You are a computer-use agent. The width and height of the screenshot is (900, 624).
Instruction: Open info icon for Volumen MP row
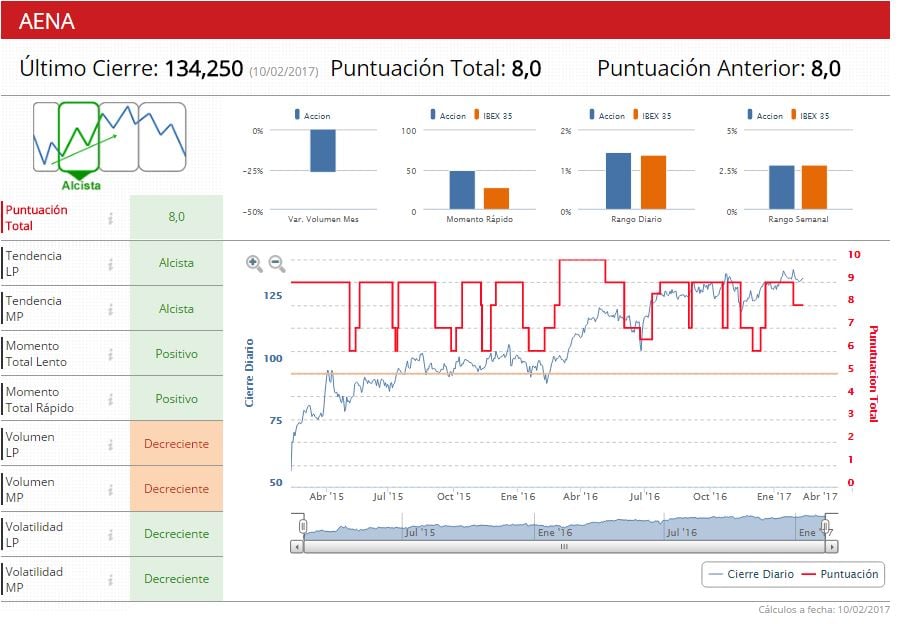pos(110,490)
